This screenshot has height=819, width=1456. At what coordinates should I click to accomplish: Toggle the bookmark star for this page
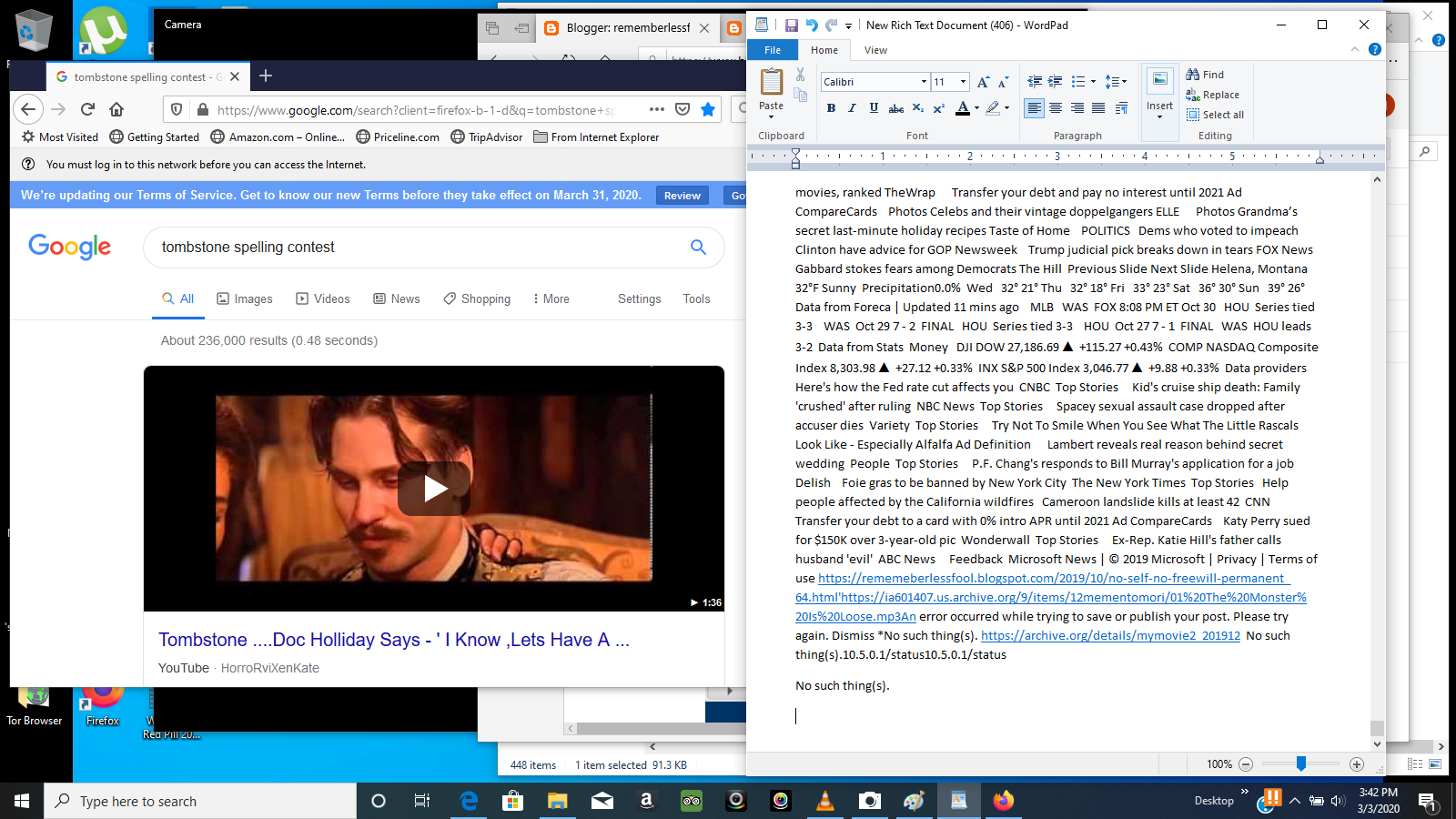tap(708, 109)
